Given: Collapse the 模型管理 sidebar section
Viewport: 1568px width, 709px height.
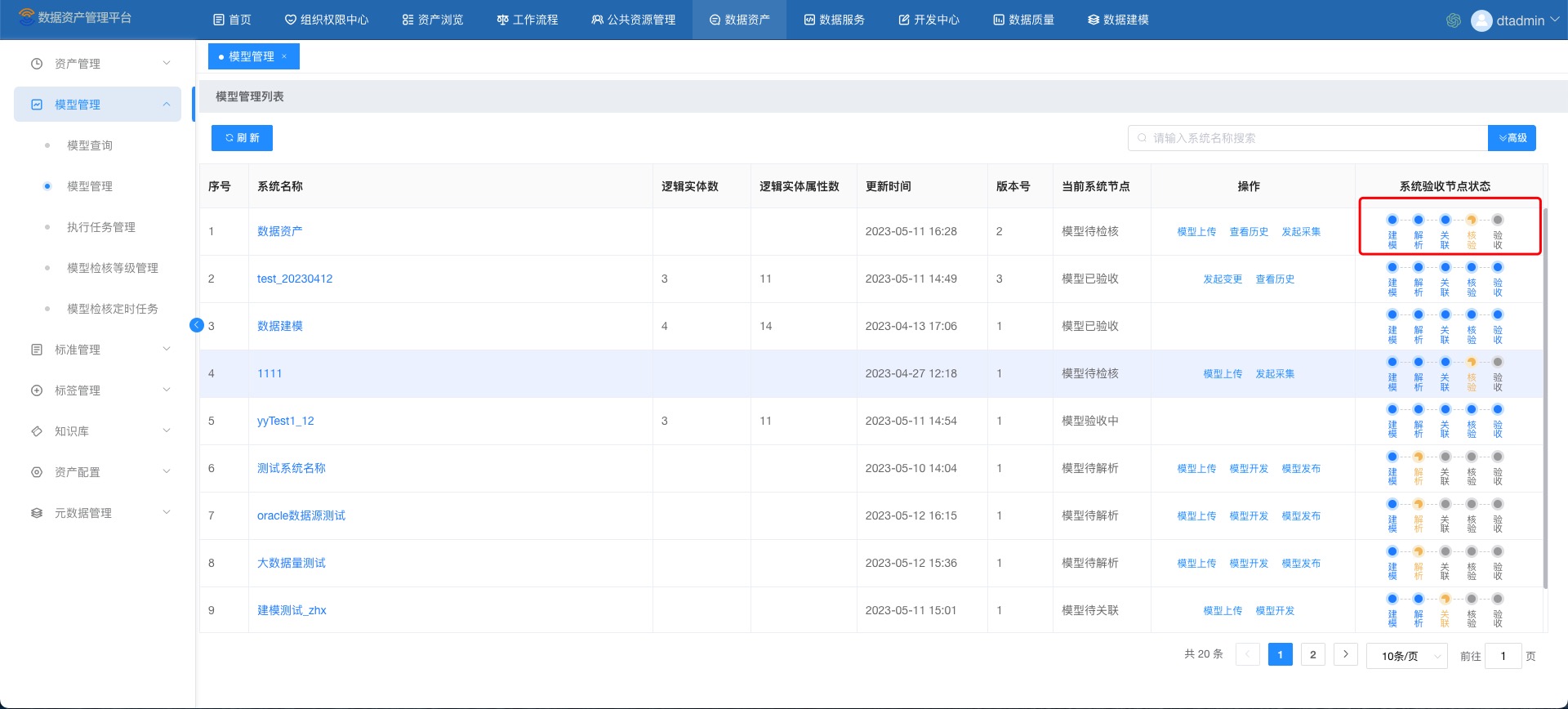Looking at the screenshot, I should (167, 104).
